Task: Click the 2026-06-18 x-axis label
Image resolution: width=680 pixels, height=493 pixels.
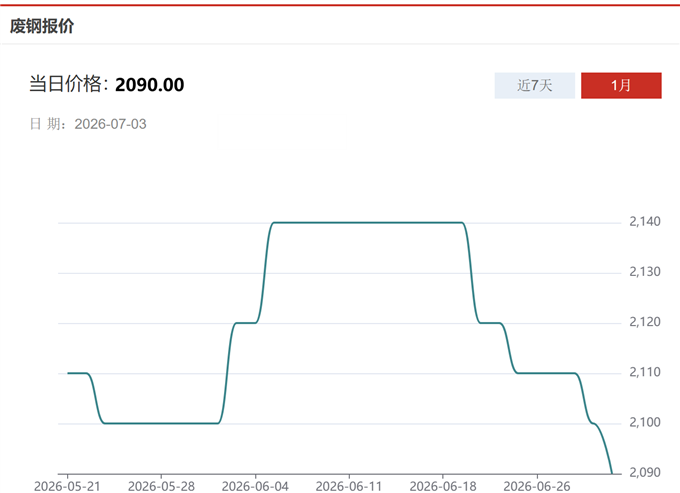Action: pyautogui.click(x=443, y=486)
